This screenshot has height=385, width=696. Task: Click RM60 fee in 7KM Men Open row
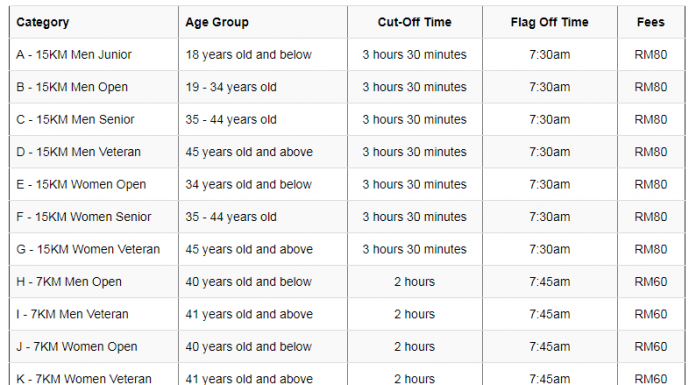tap(651, 282)
